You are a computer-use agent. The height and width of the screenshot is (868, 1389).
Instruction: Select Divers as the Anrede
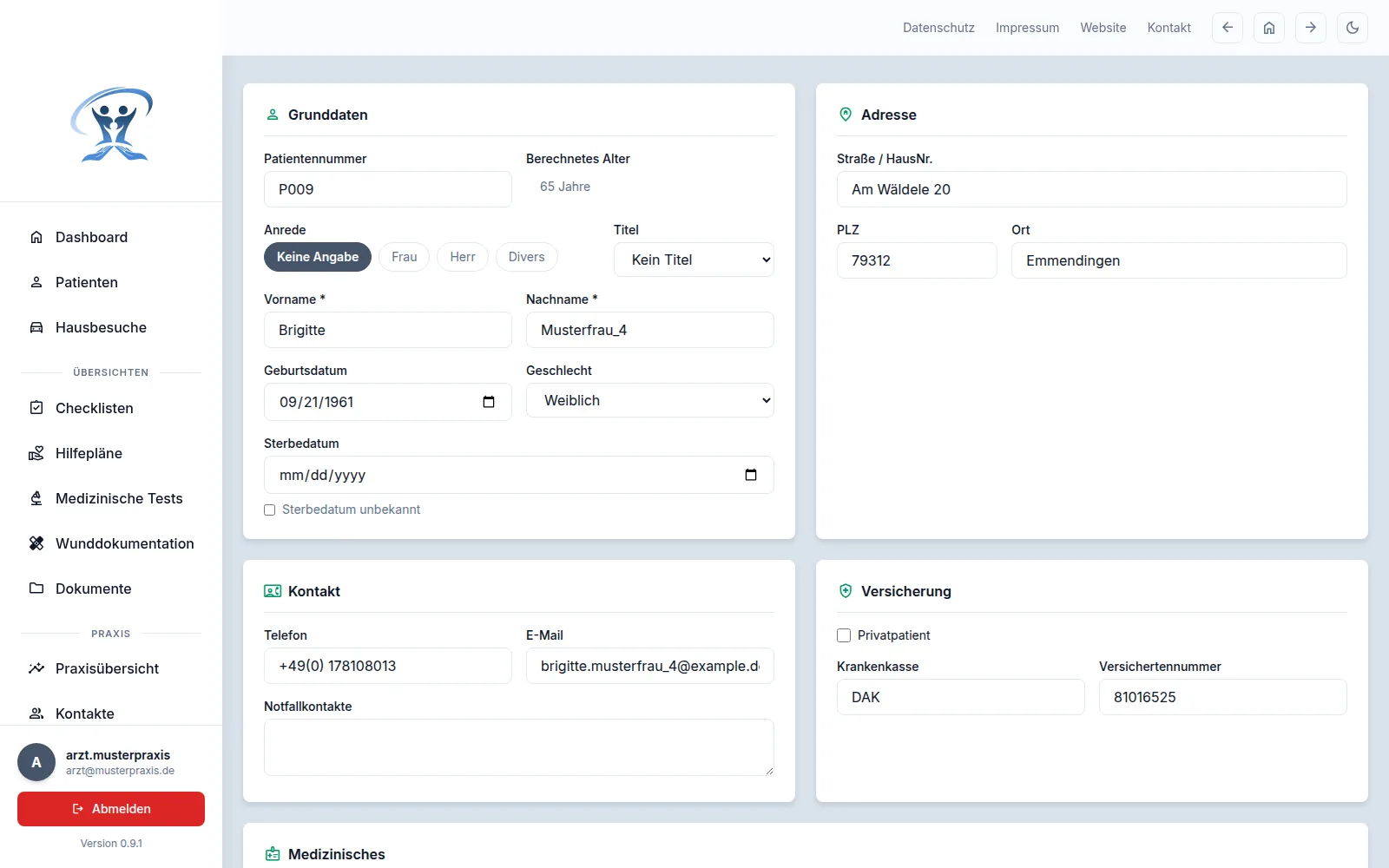[527, 257]
